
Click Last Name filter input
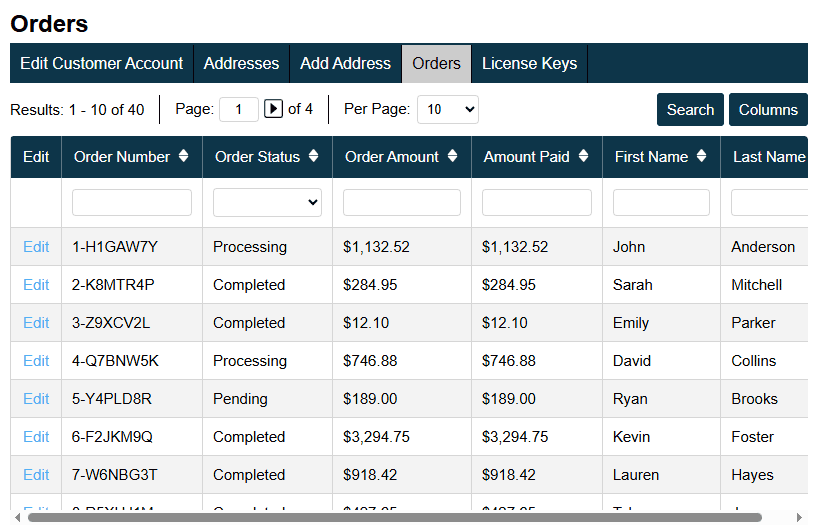point(769,202)
